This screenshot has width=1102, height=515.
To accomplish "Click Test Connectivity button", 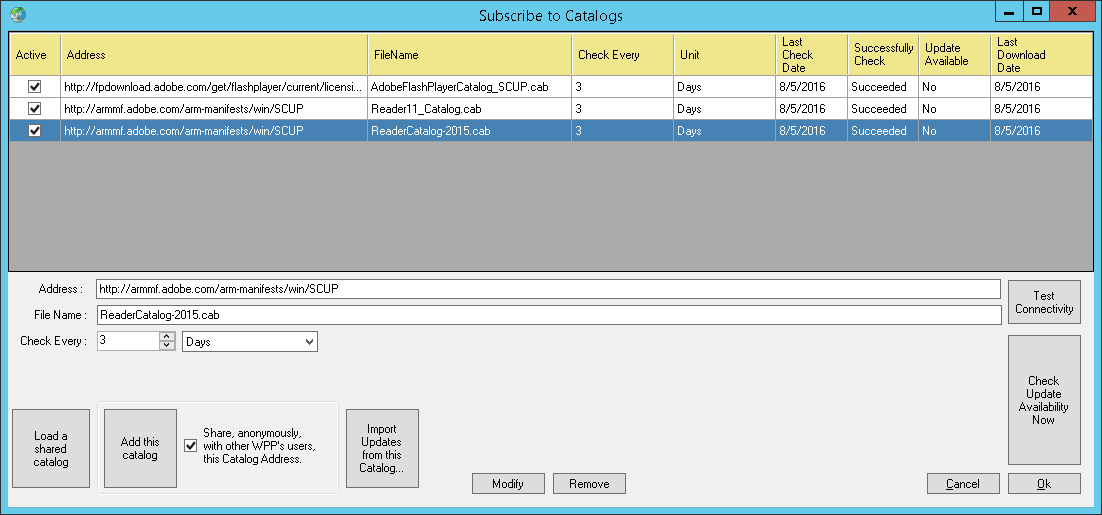I will point(1044,302).
